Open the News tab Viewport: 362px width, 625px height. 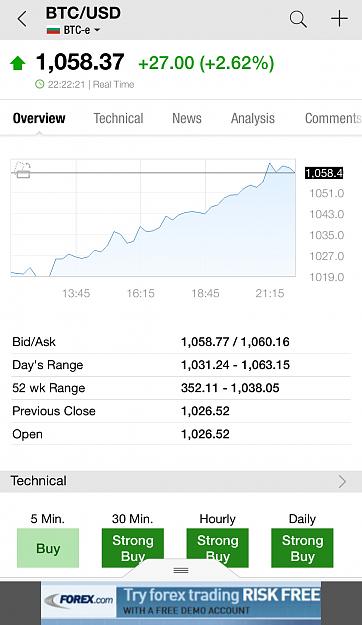[x=187, y=118]
